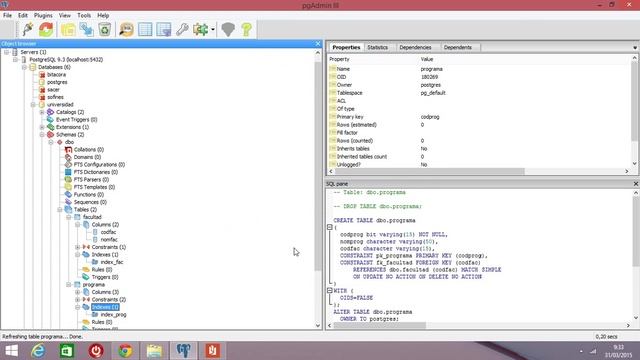Select the facultad table
The height and width of the screenshot is (360, 640).
click(92, 217)
